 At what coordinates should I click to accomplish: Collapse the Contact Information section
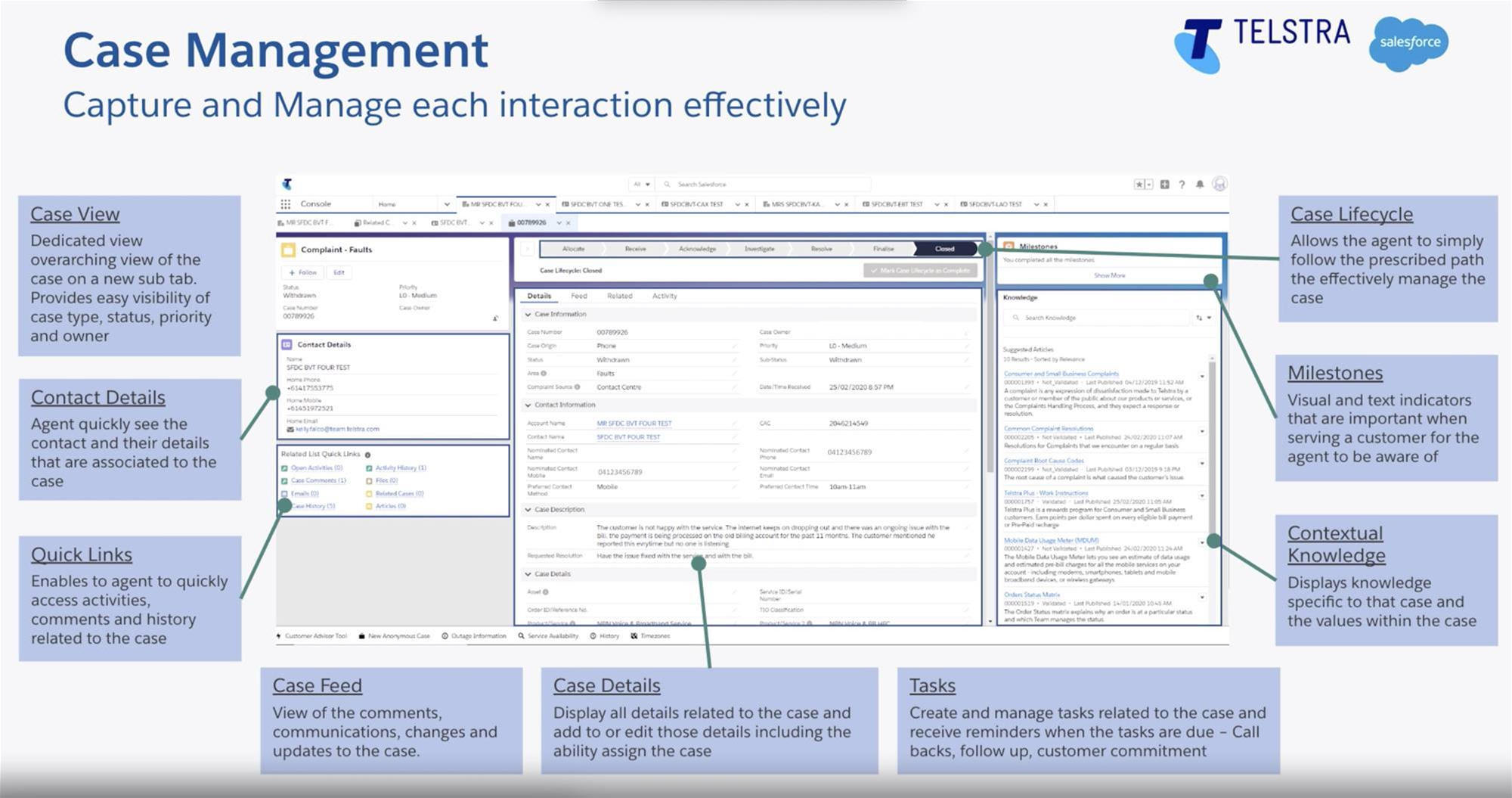click(x=528, y=405)
